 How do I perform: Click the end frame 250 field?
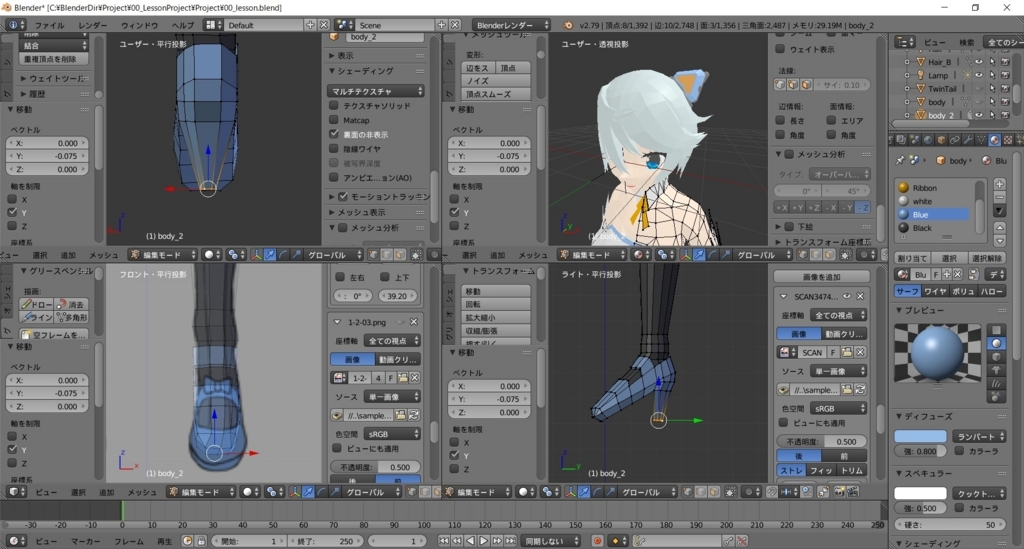(x=325, y=541)
